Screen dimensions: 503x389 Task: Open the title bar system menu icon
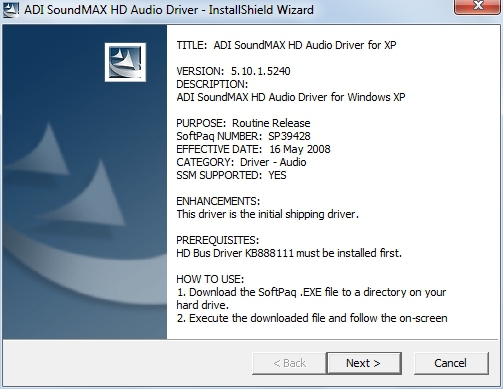pyautogui.click(x=10, y=9)
